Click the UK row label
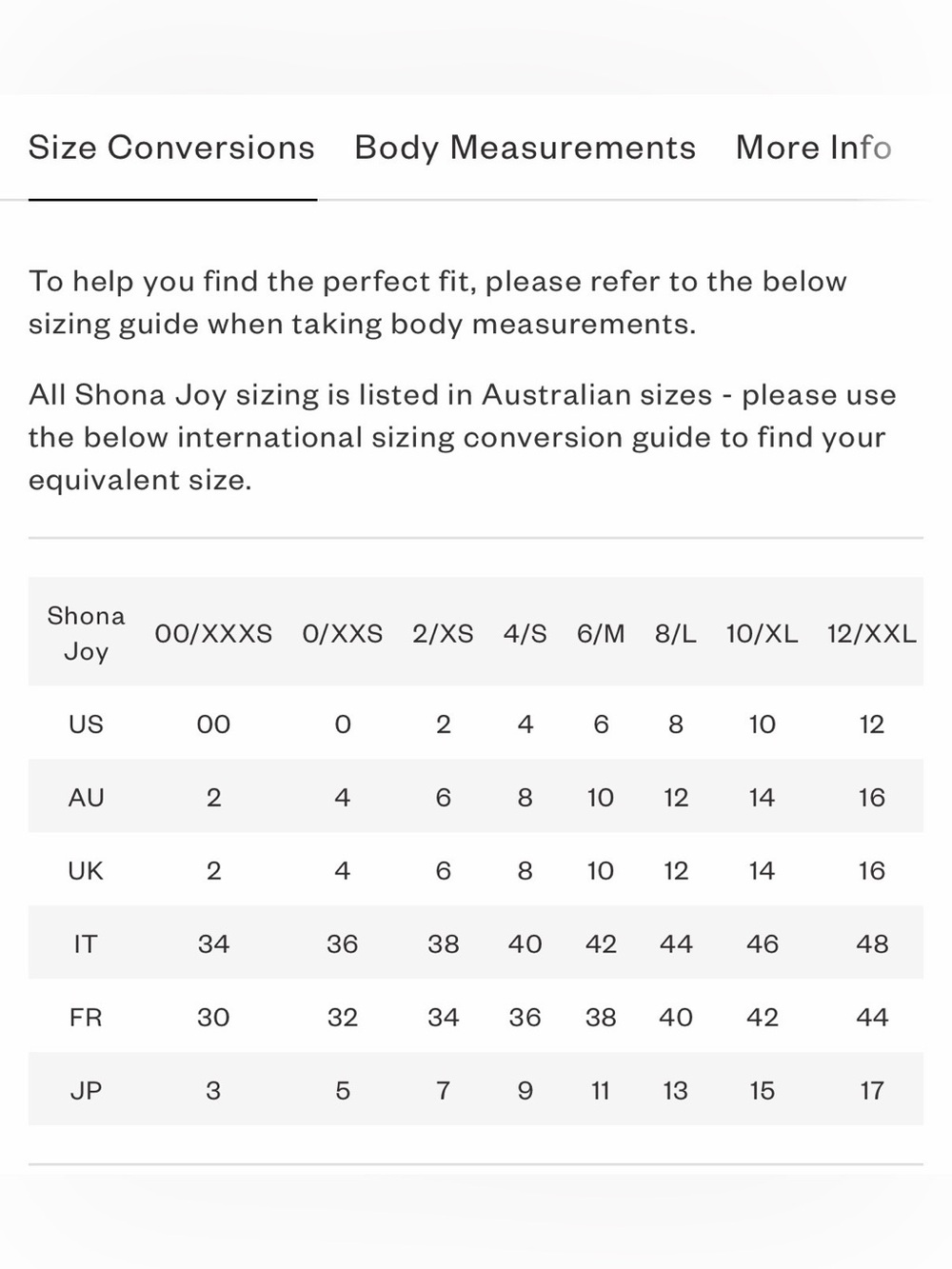The image size is (952, 1269). click(x=86, y=871)
